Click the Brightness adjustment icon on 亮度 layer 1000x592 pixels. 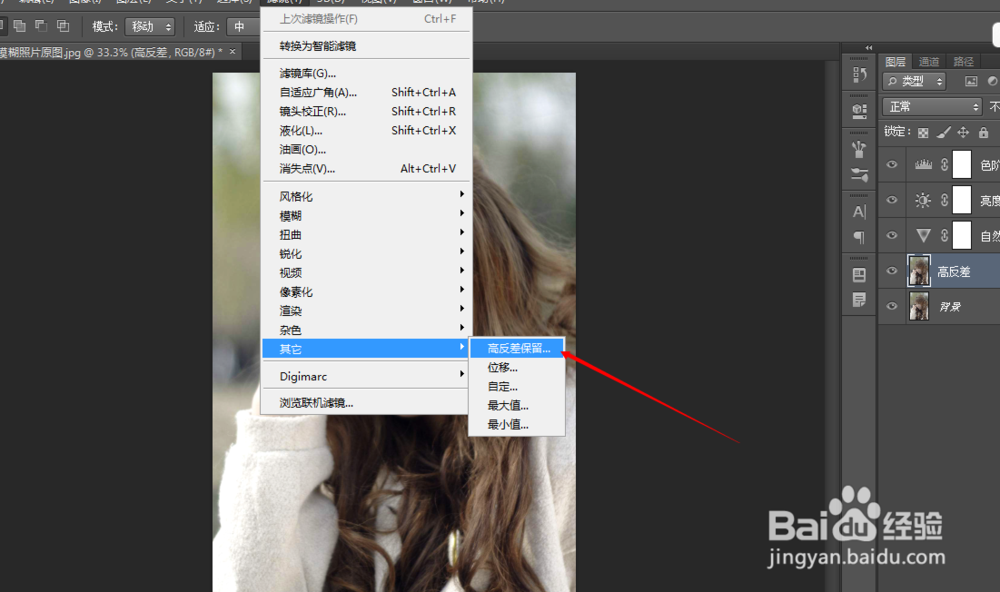(923, 200)
